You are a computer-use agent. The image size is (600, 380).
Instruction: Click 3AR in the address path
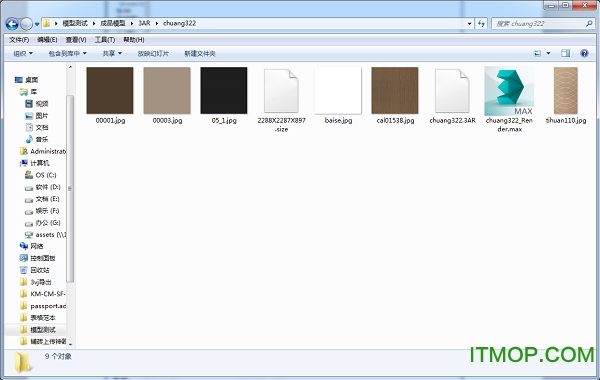point(144,23)
